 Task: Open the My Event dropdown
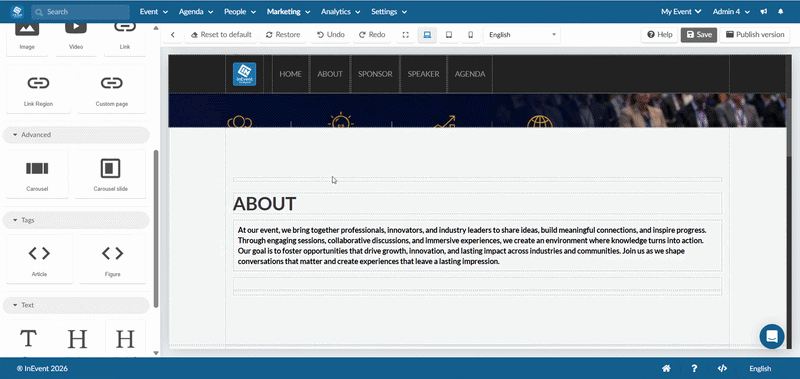[x=681, y=12]
